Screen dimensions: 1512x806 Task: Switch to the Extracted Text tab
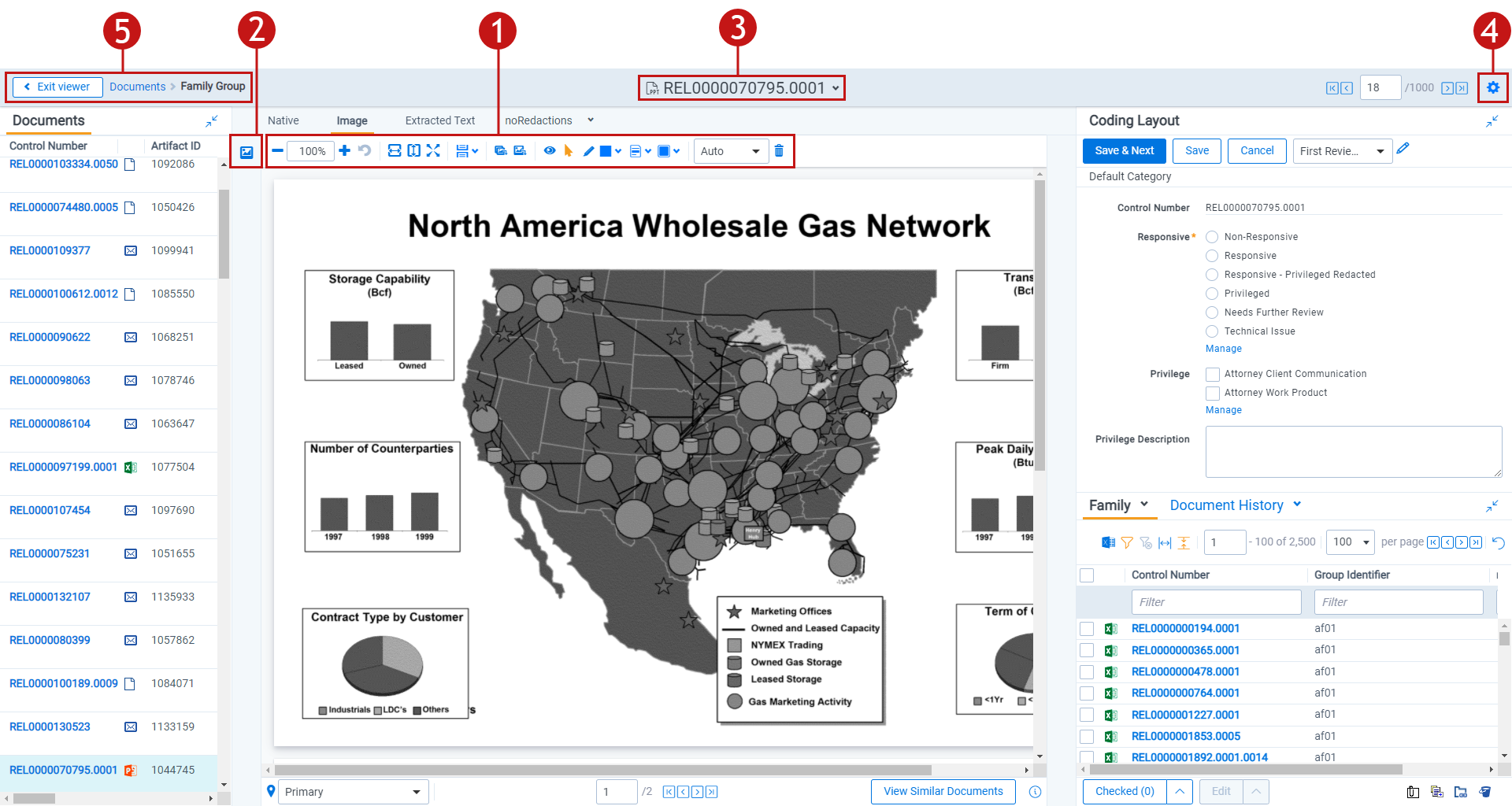coord(439,120)
